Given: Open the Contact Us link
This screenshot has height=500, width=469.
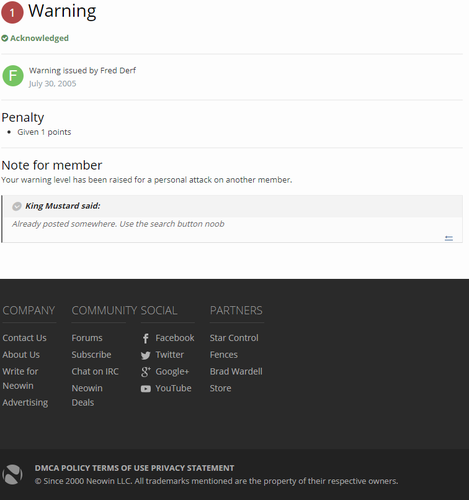Looking at the screenshot, I should pos(25,338).
